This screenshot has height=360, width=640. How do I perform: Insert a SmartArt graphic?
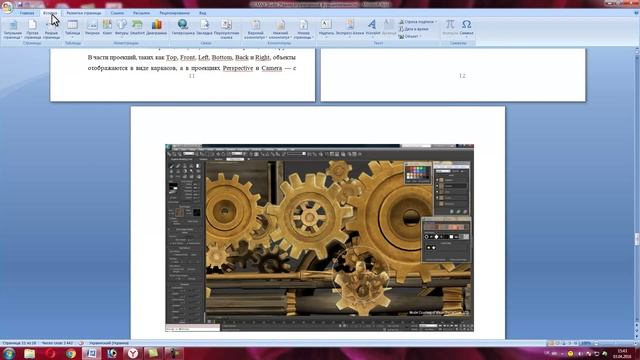point(137,28)
